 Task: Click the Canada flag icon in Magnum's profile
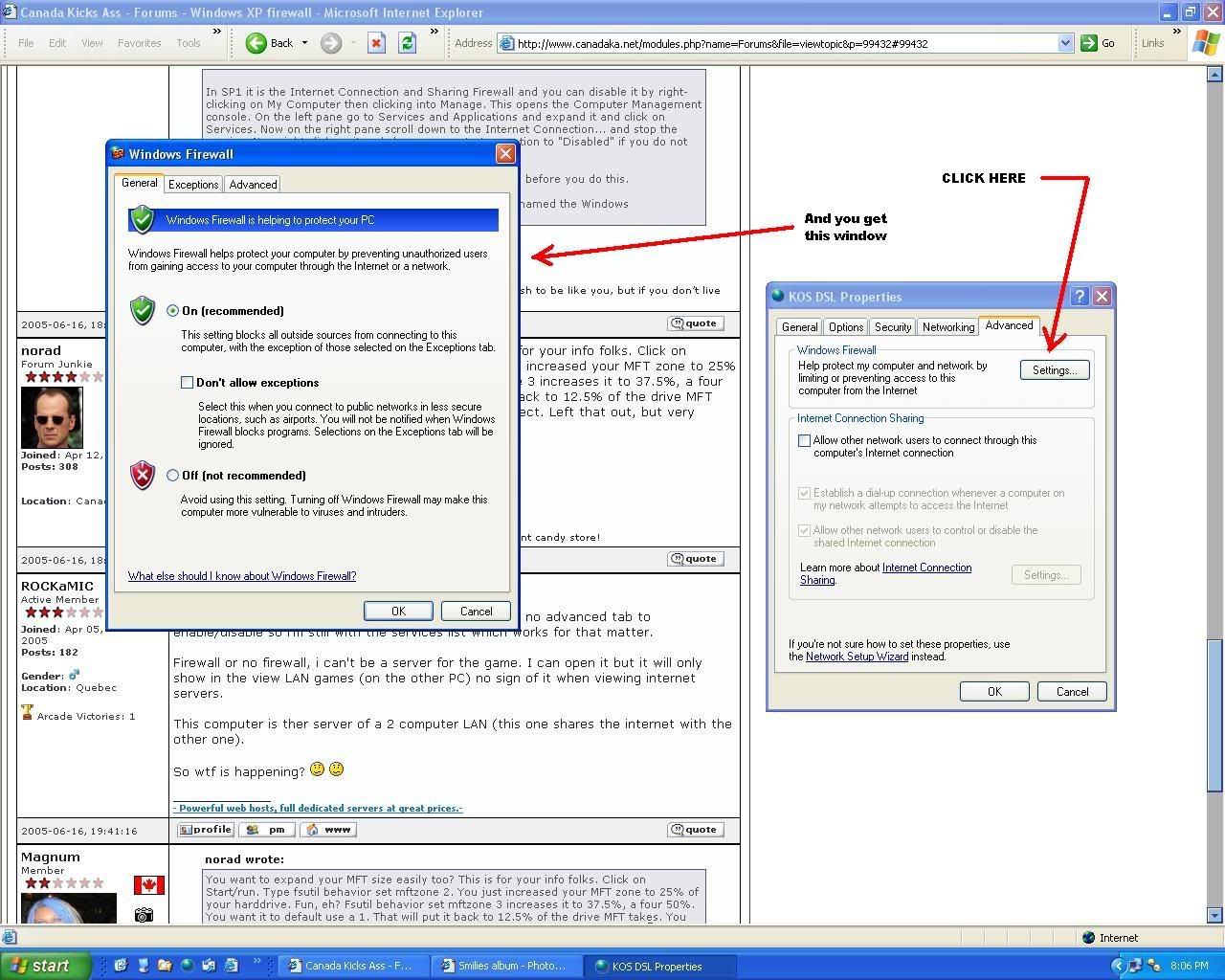pyautogui.click(x=149, y=885)
